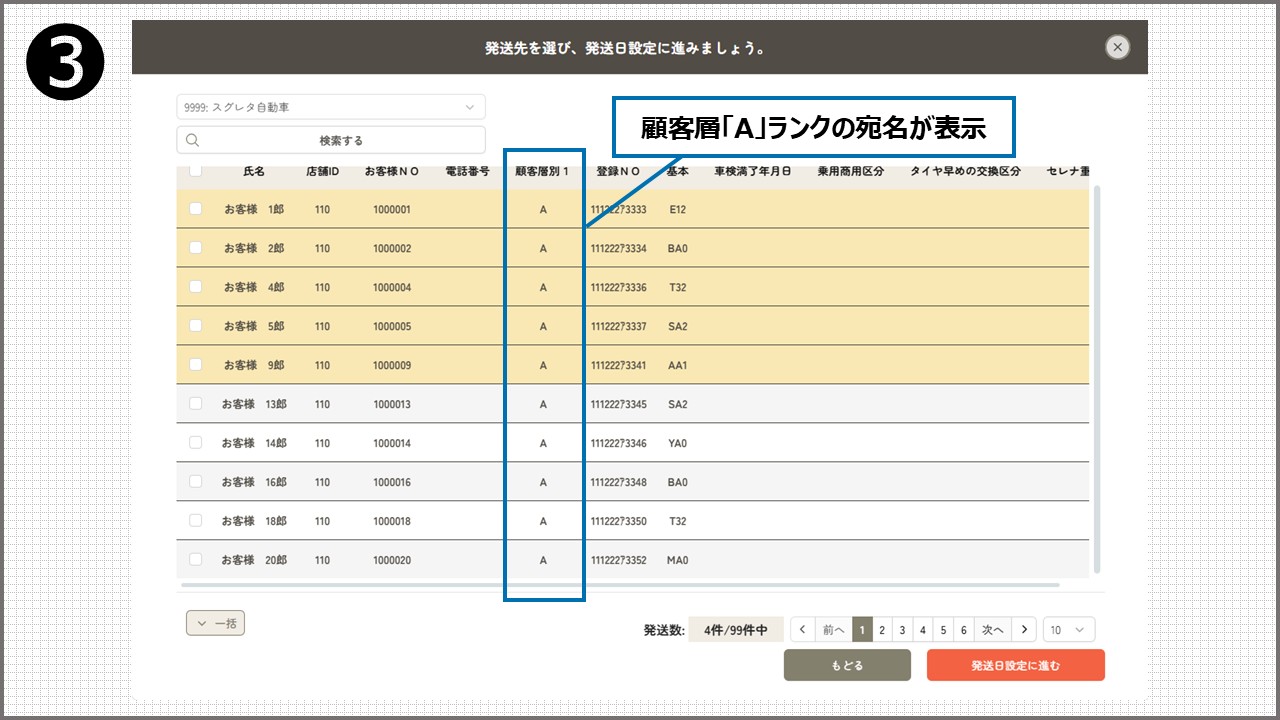Check the box for お客様 4郎
1280x720 pixels.
click(196, 286)
